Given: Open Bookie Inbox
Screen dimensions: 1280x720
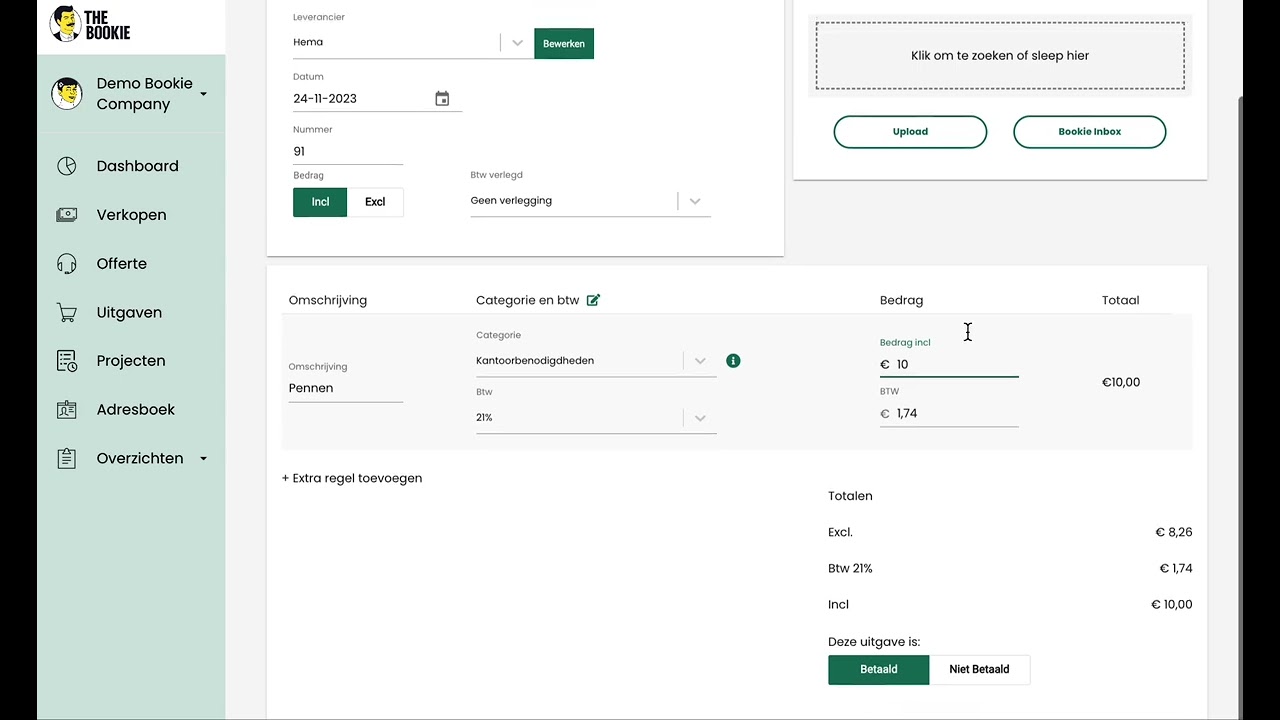Looking at the screenshot, I should pos(1090,132).
